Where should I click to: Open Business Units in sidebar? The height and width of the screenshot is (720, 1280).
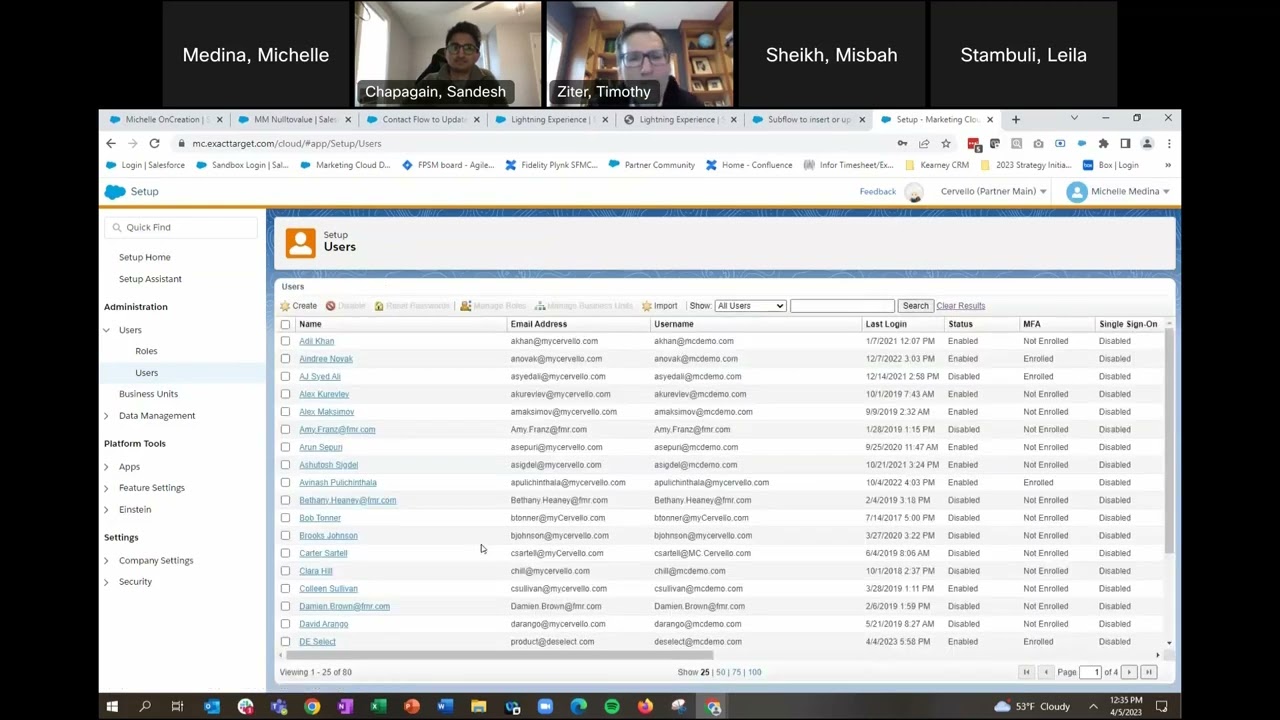148,394
